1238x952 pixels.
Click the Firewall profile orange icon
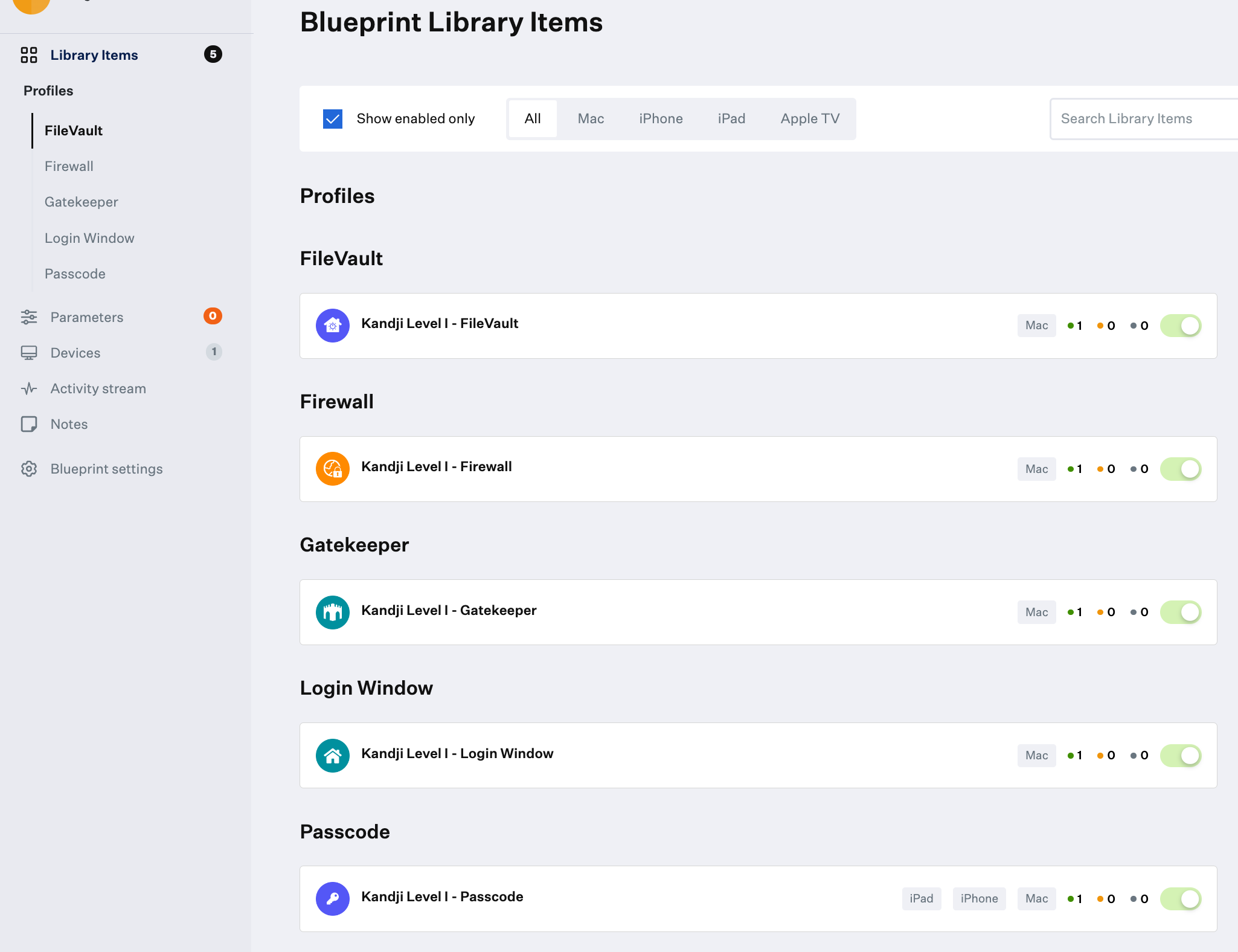(x=333, y=469)
